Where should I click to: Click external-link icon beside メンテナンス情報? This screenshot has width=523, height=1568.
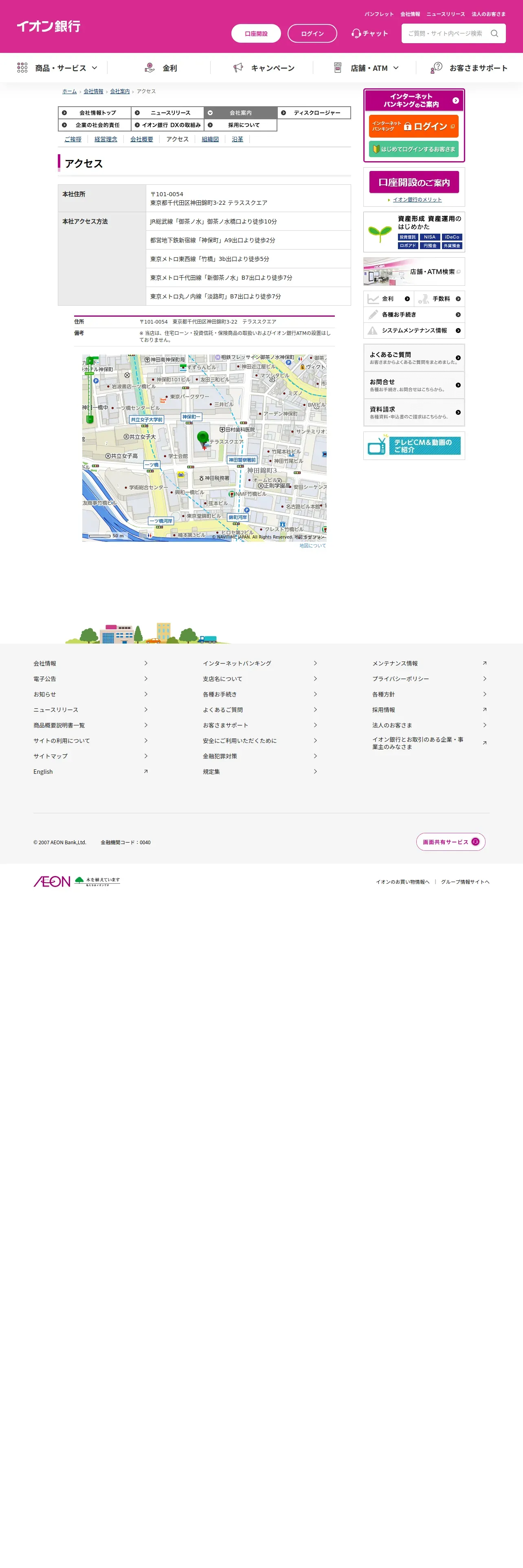click(x=485, y=663)
